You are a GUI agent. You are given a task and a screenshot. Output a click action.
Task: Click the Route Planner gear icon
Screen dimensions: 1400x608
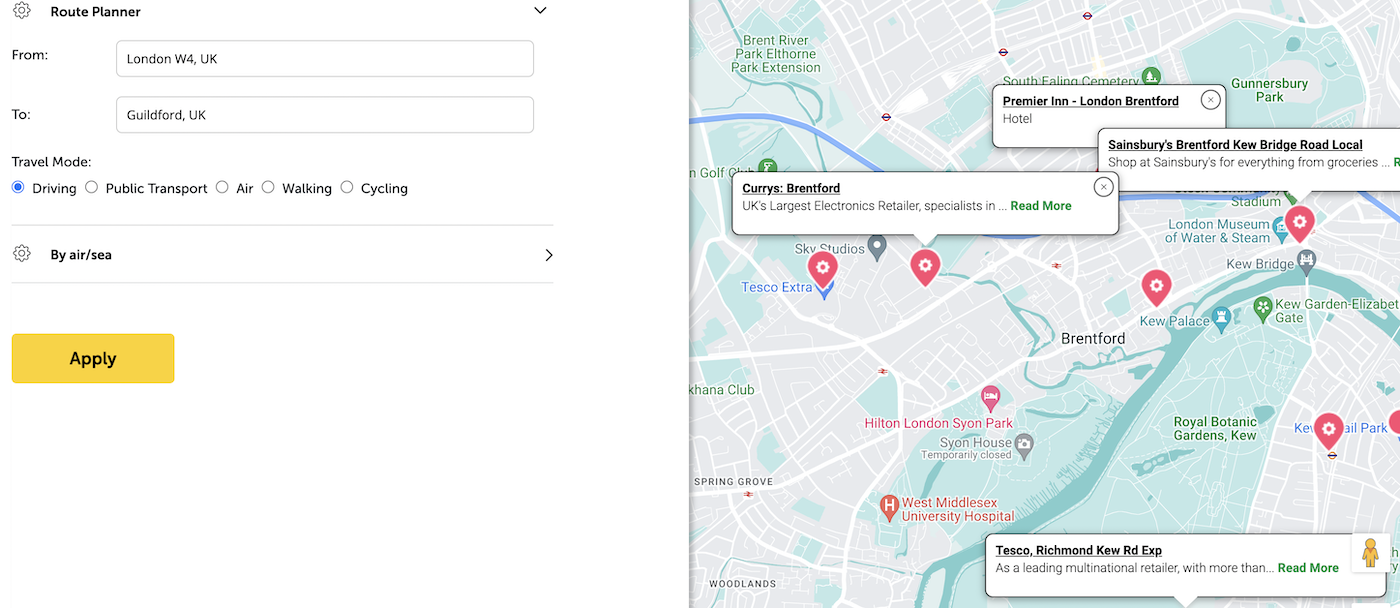[22, 11]
